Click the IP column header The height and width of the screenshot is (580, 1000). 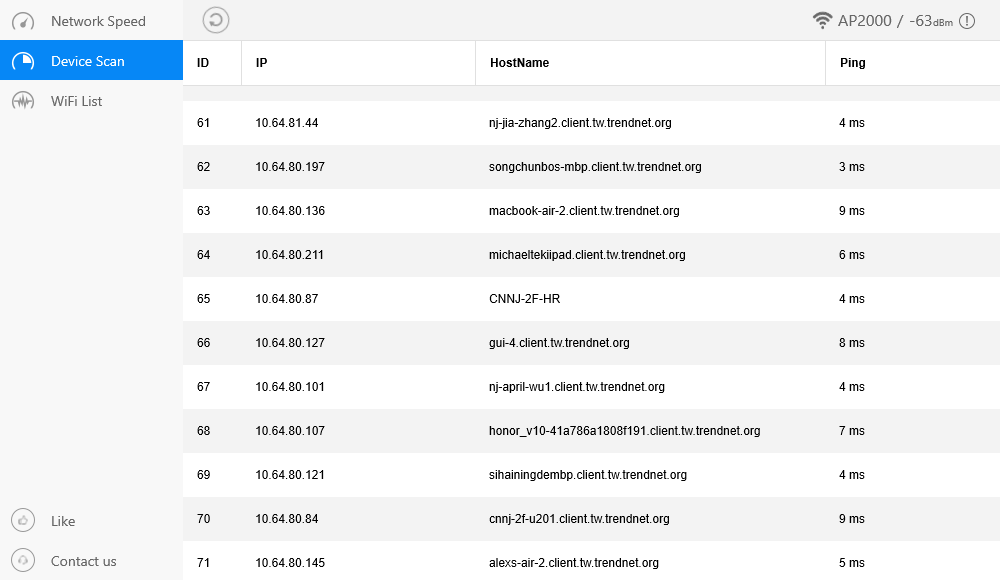pyautogui.click(x=262, y=62)
